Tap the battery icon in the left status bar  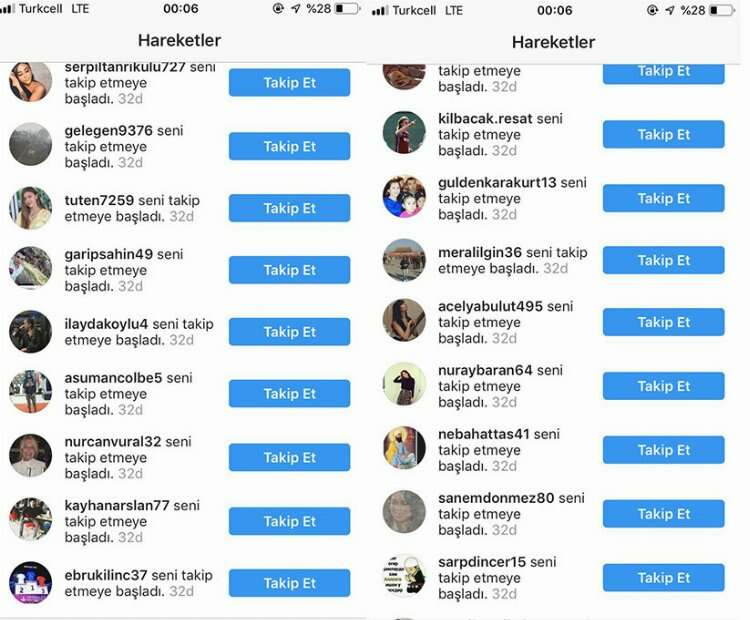pyautogui.click(x=348, y=9)
